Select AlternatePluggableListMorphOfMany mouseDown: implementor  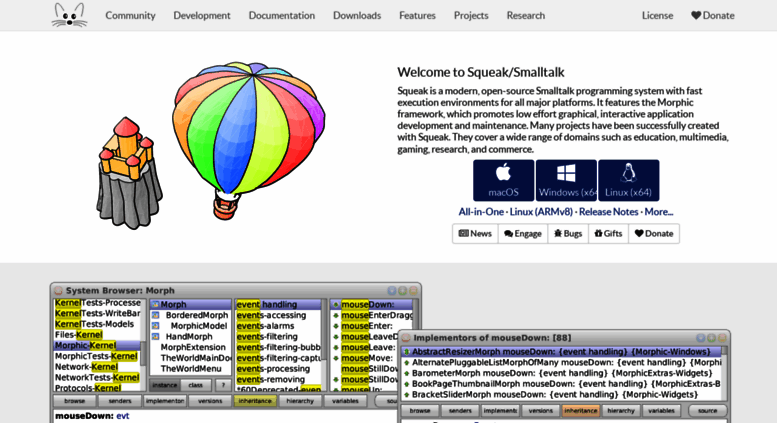pyautogui.click(x=561, y=363)
